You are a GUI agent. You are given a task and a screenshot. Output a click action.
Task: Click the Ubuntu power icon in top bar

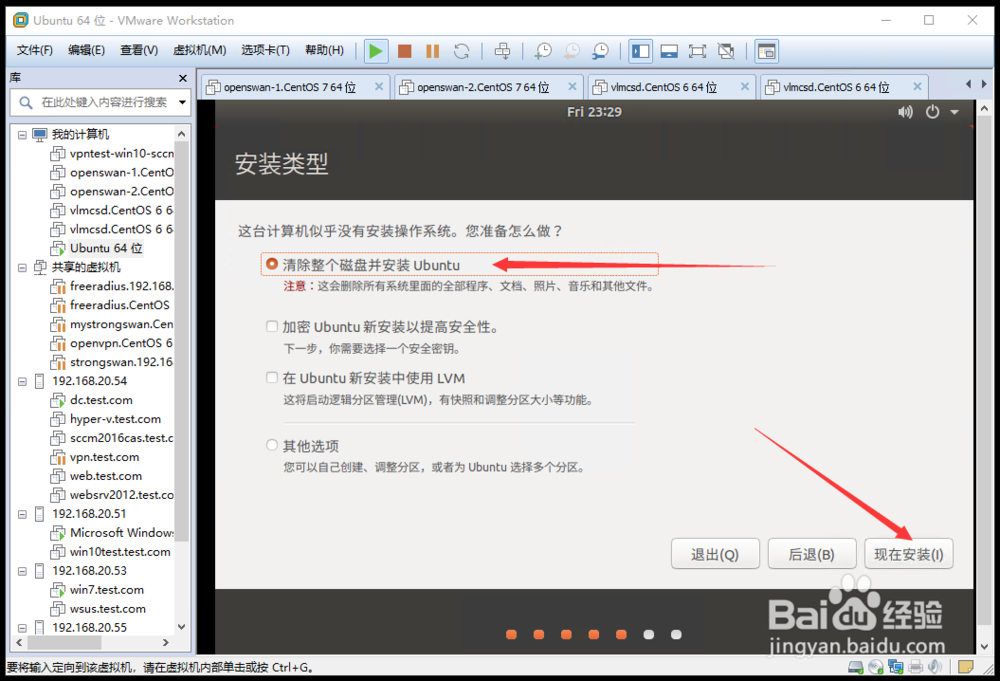(932, 112)
